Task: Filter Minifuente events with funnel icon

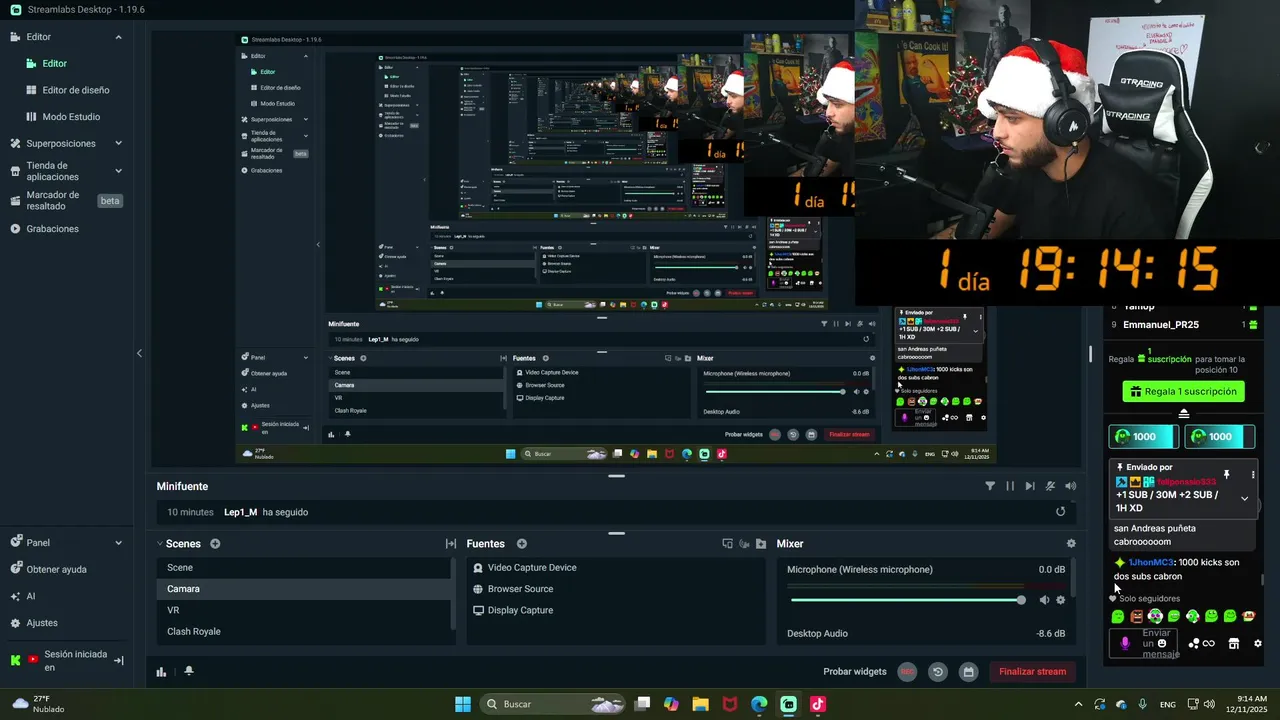Action: coord(990,486)
